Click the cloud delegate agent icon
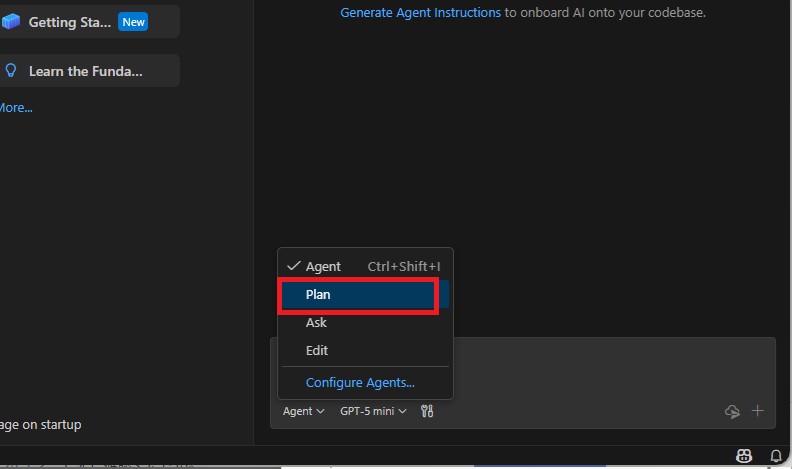This screenshot has height=469, width=792. pos(732,411)
